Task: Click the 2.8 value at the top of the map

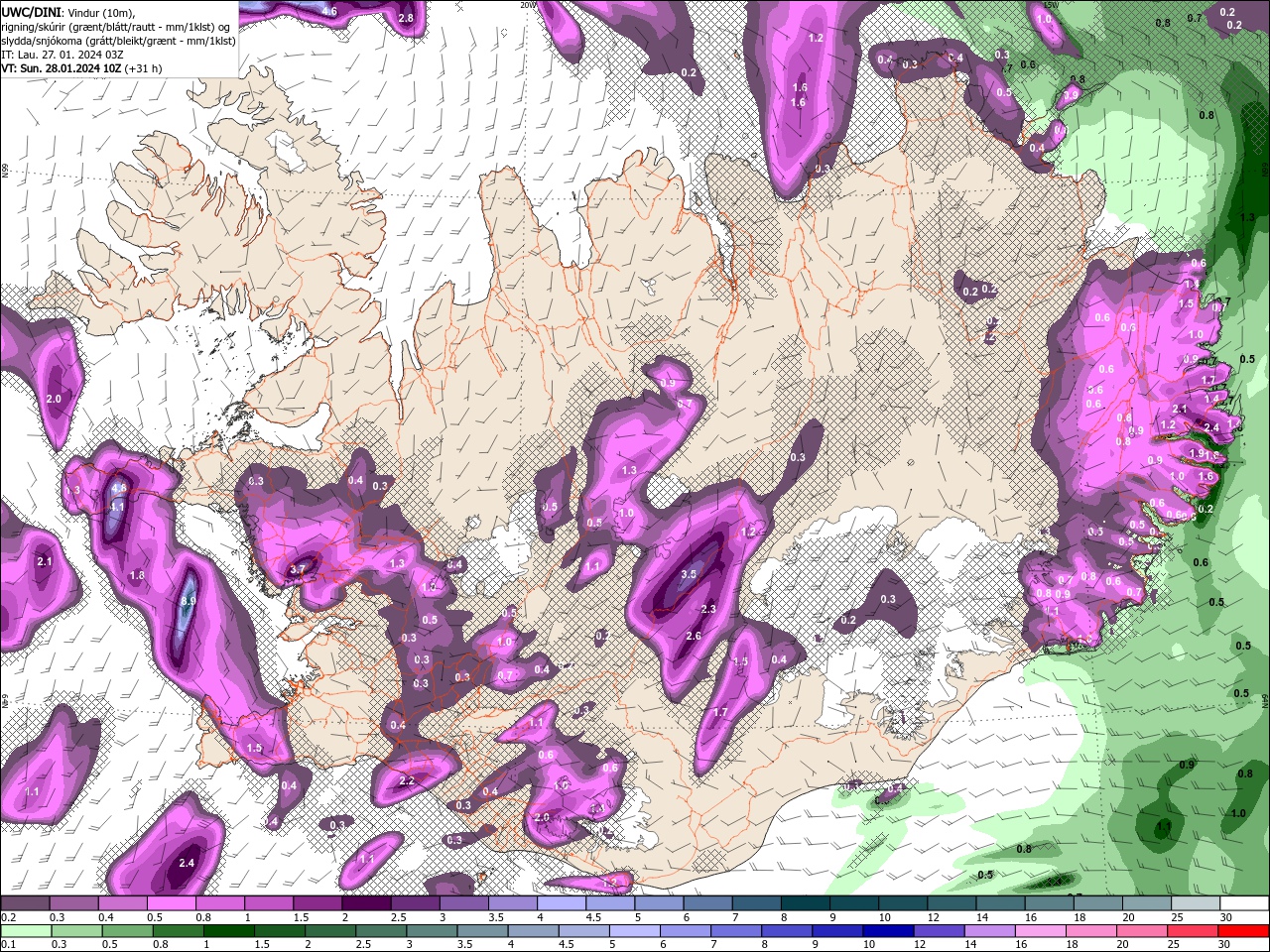Action: pos(405,18)
